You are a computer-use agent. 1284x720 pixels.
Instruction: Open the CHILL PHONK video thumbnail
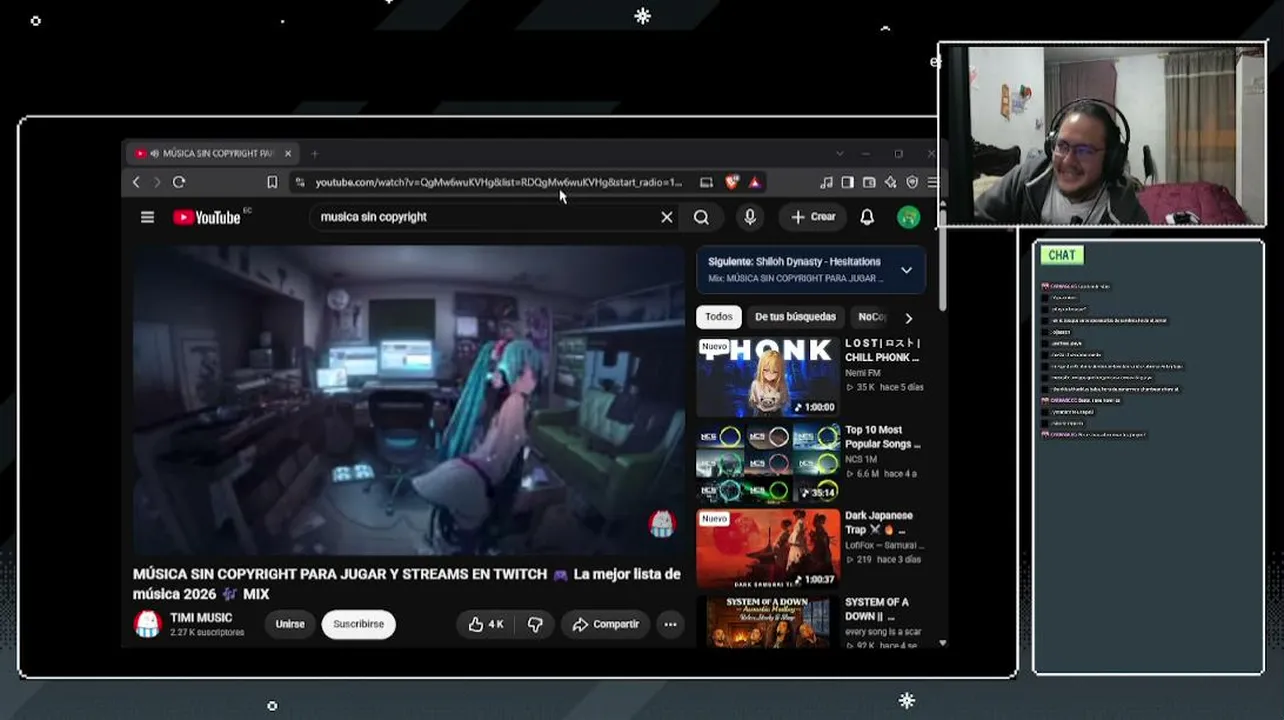(768, 377)
